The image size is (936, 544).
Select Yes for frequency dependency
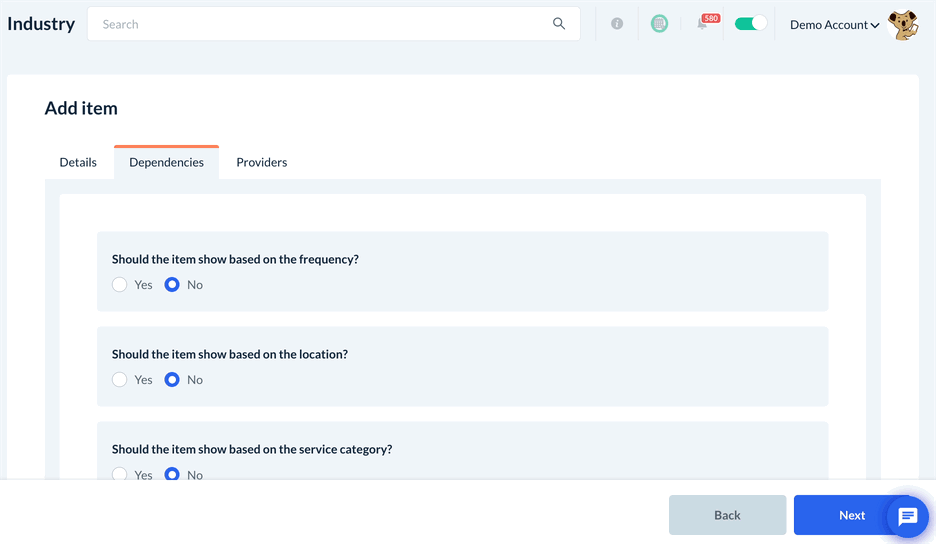pos(120,285)
